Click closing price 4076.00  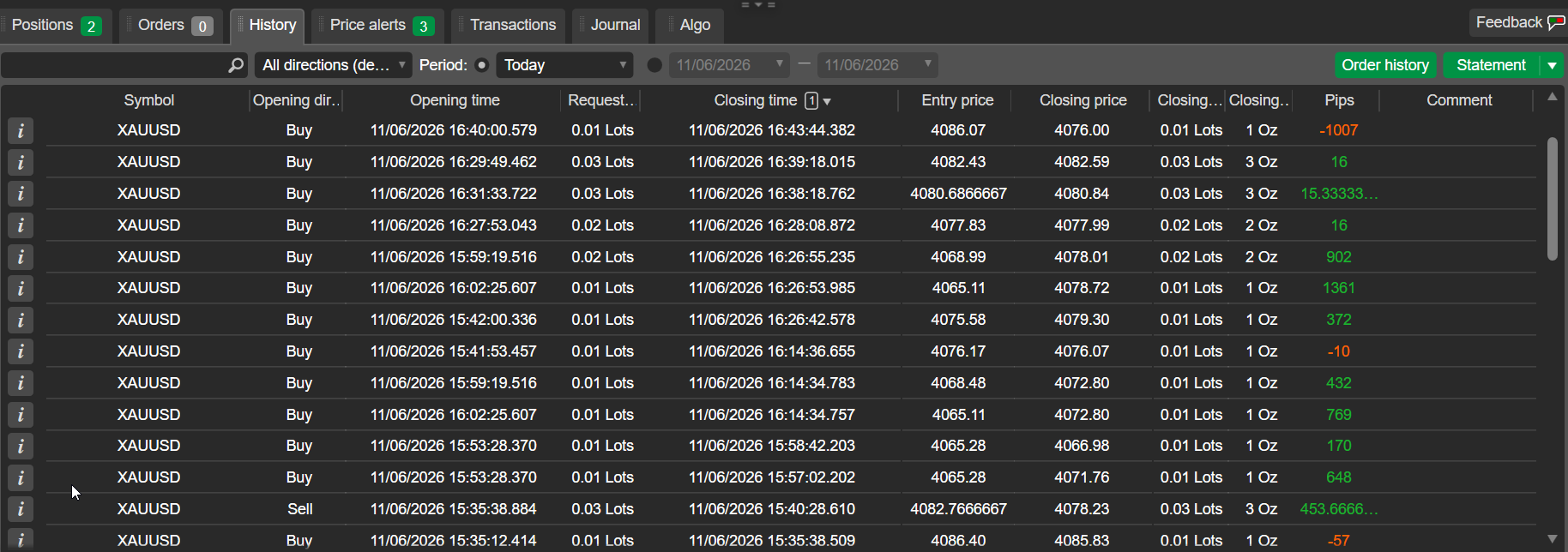point(1082,130)
